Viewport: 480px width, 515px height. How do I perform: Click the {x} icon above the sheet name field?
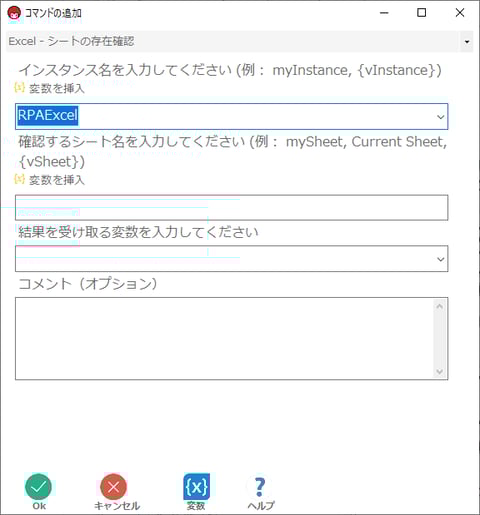(x=19, y=179)
